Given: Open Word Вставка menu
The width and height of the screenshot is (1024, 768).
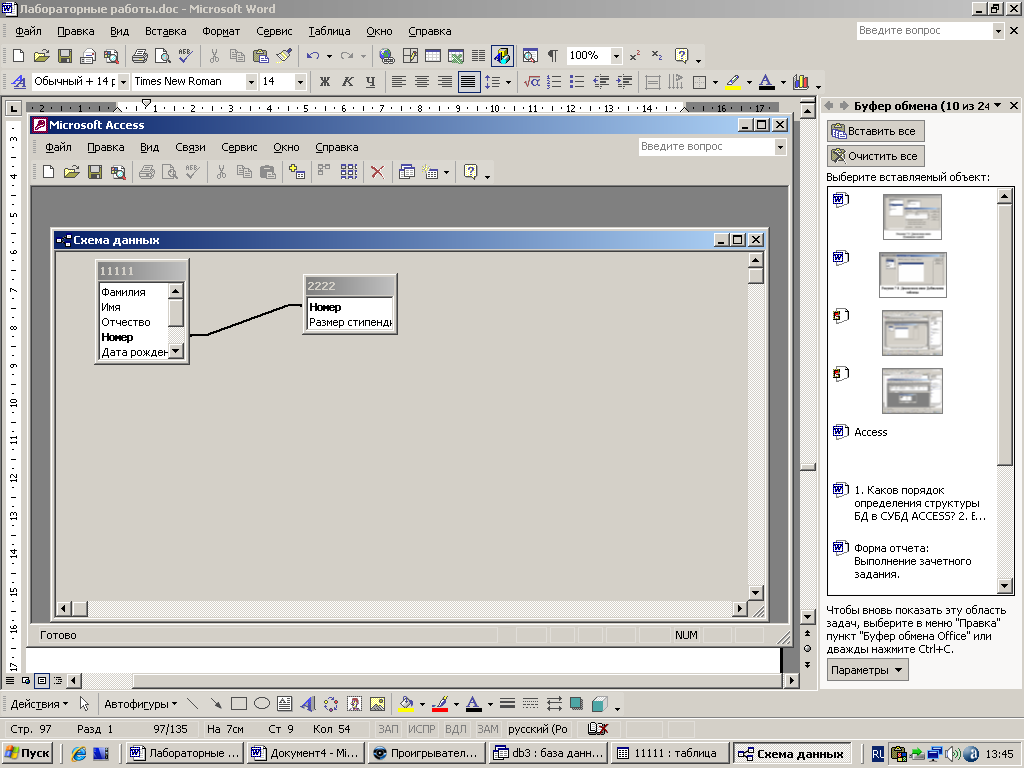Looking at the screenshot, I should point(165,31).
